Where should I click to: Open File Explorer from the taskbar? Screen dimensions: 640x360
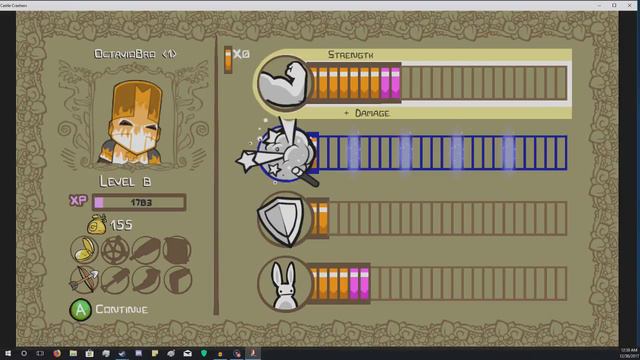(x=73, y=353)
